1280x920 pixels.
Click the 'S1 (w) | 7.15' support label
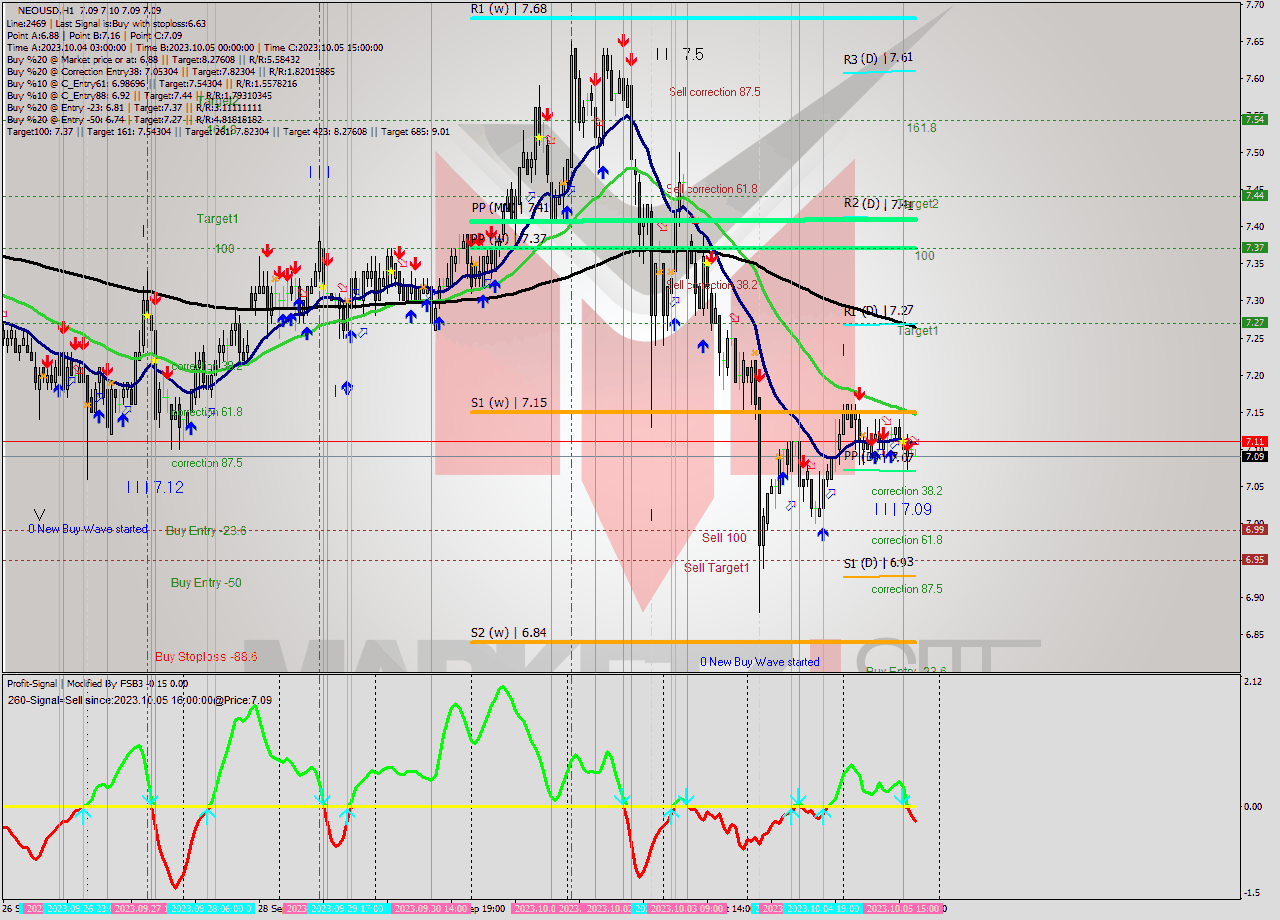(509, 403)
